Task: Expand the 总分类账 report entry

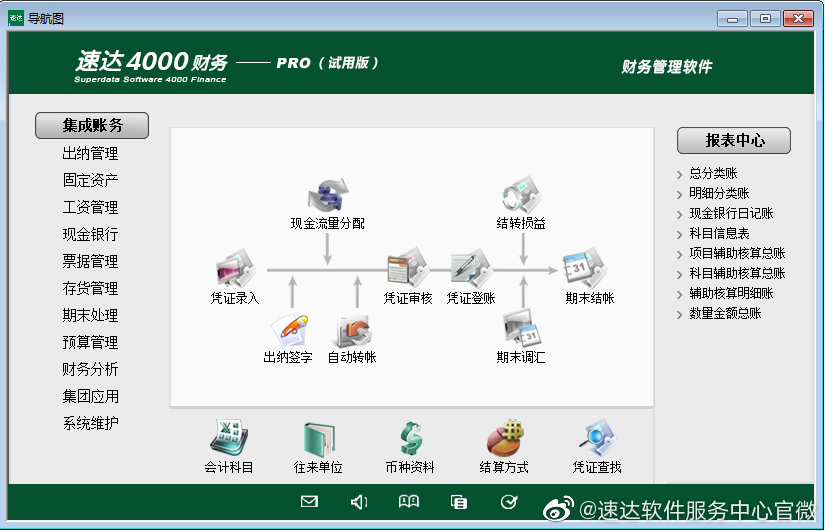Action: pyautogui.click(x=712, y=173)
